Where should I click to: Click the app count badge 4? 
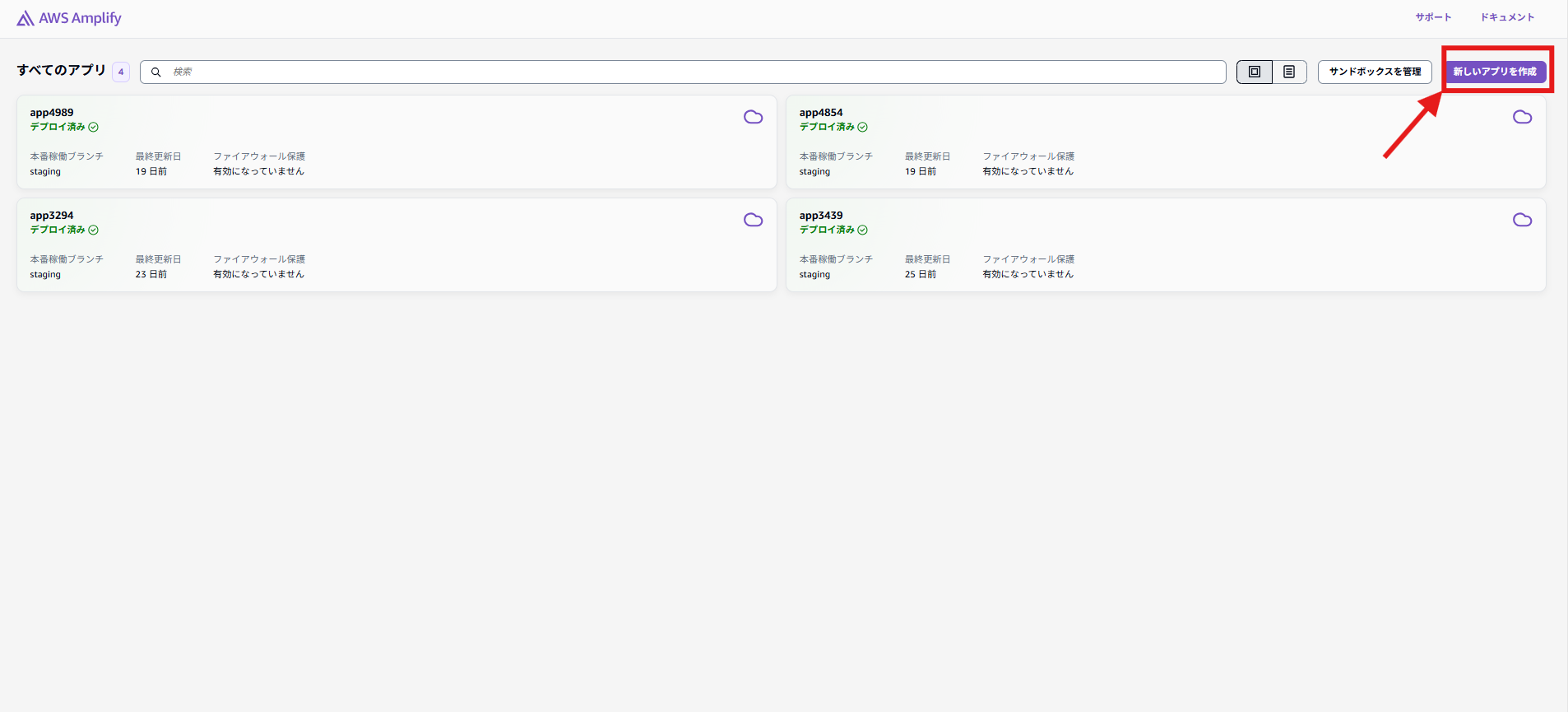point(121,72)
